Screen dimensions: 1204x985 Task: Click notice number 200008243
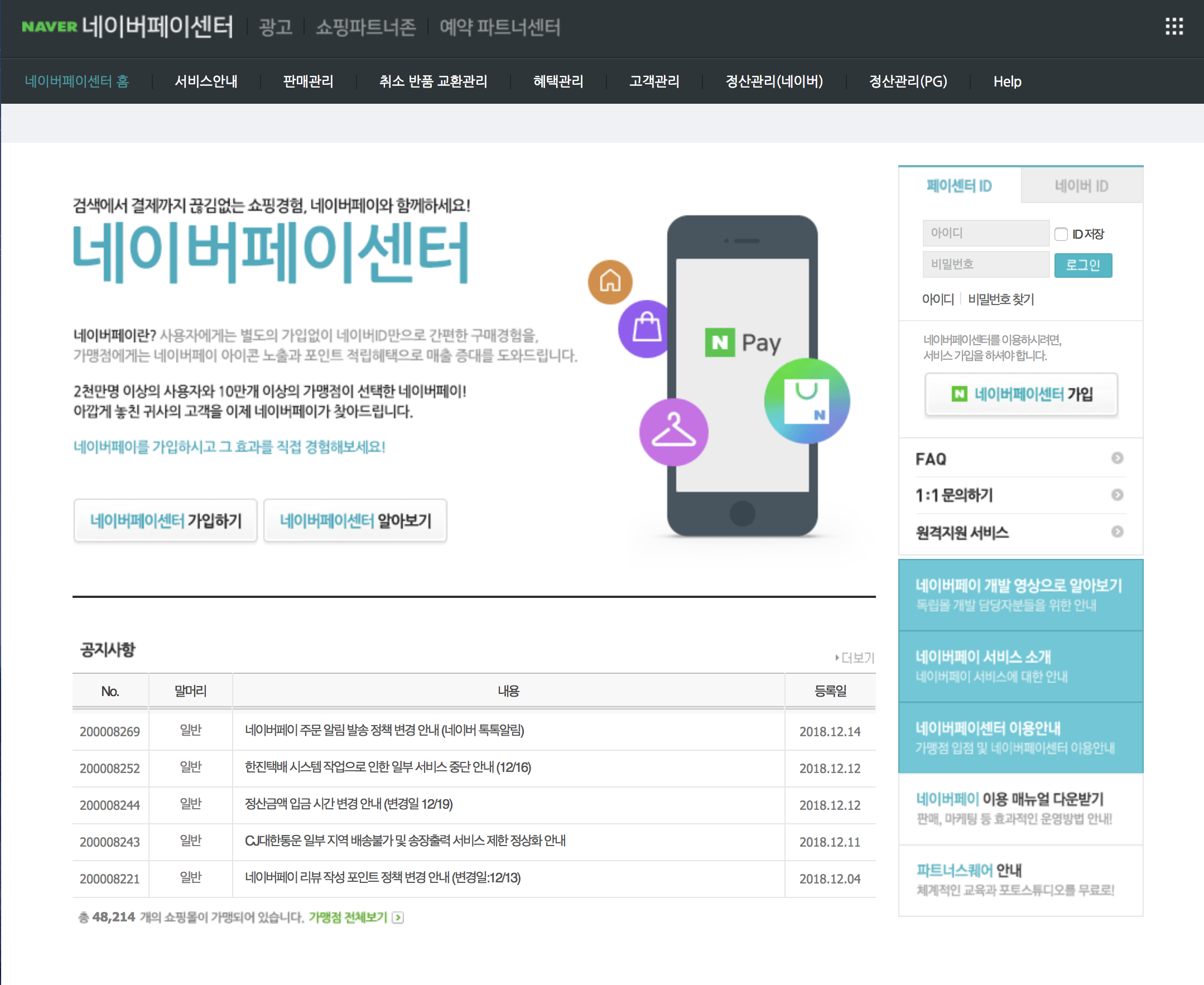tap(109, 842)
